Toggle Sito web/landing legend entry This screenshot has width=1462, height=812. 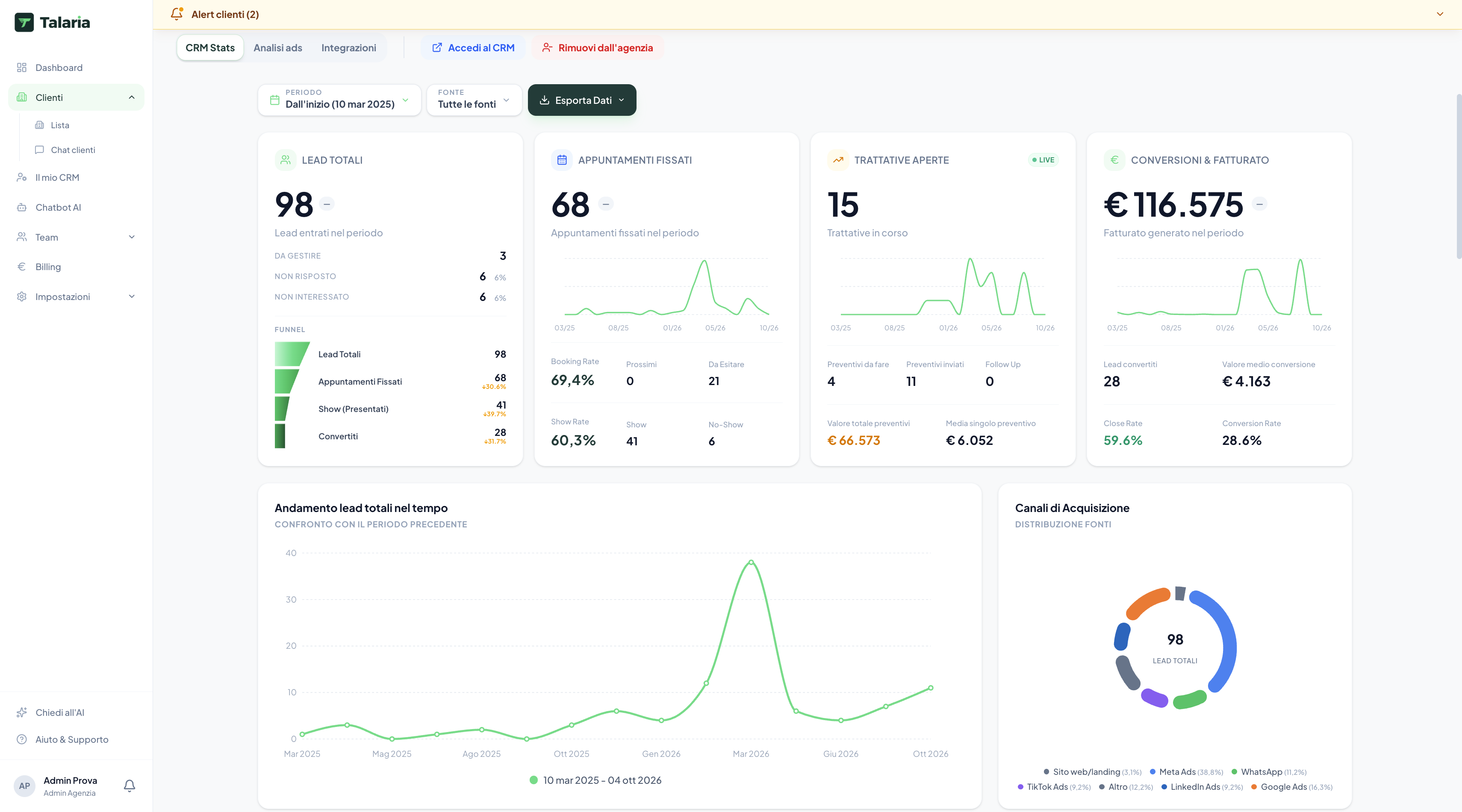[1092, 772]
